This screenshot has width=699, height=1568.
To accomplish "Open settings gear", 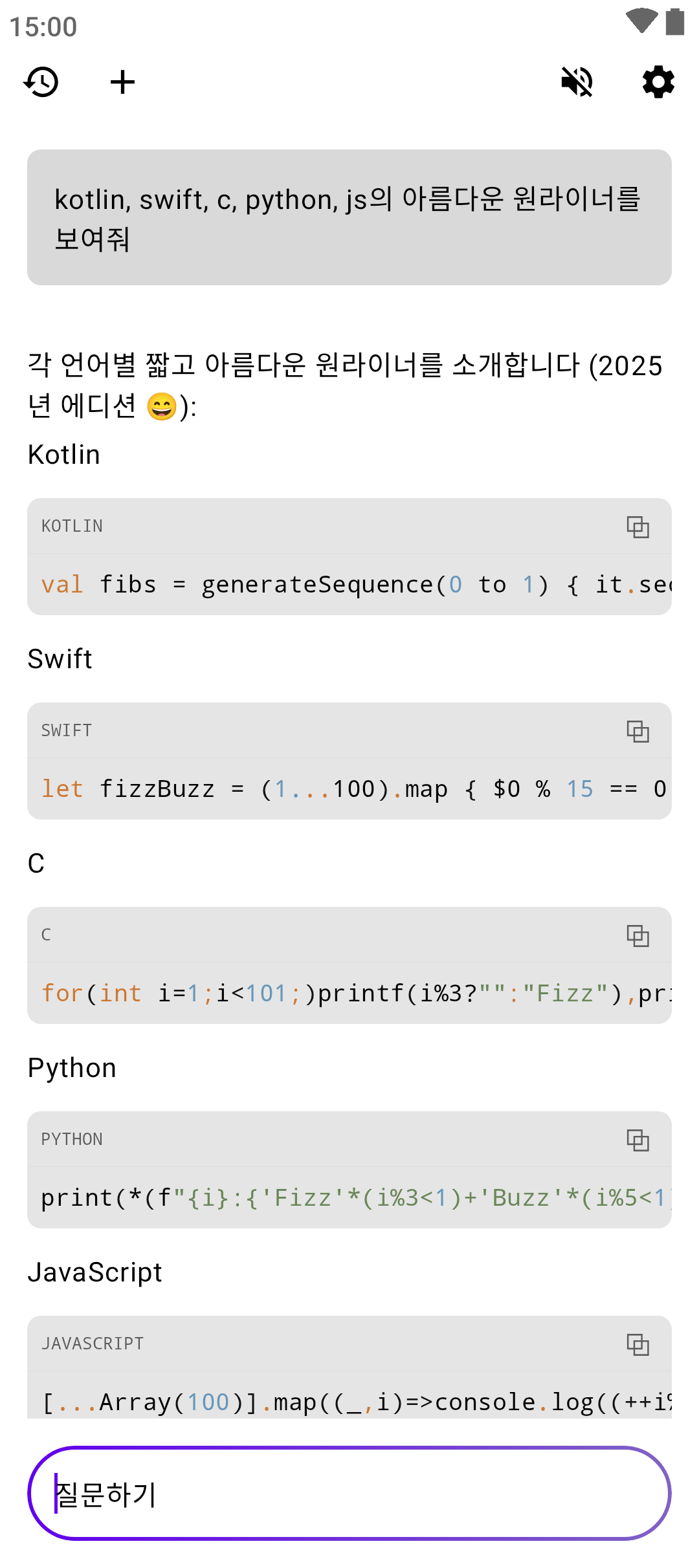I will point(658,82).
